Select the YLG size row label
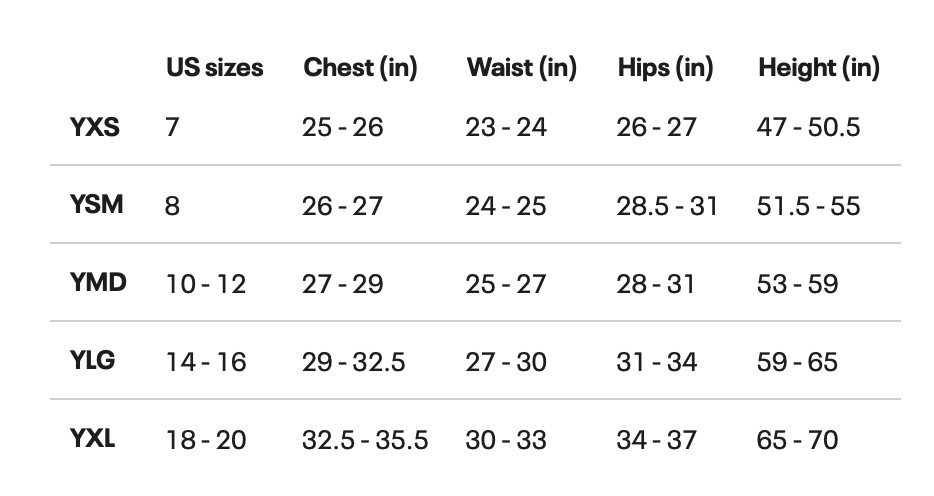The image size is (934, 496). tap(92, 360)
